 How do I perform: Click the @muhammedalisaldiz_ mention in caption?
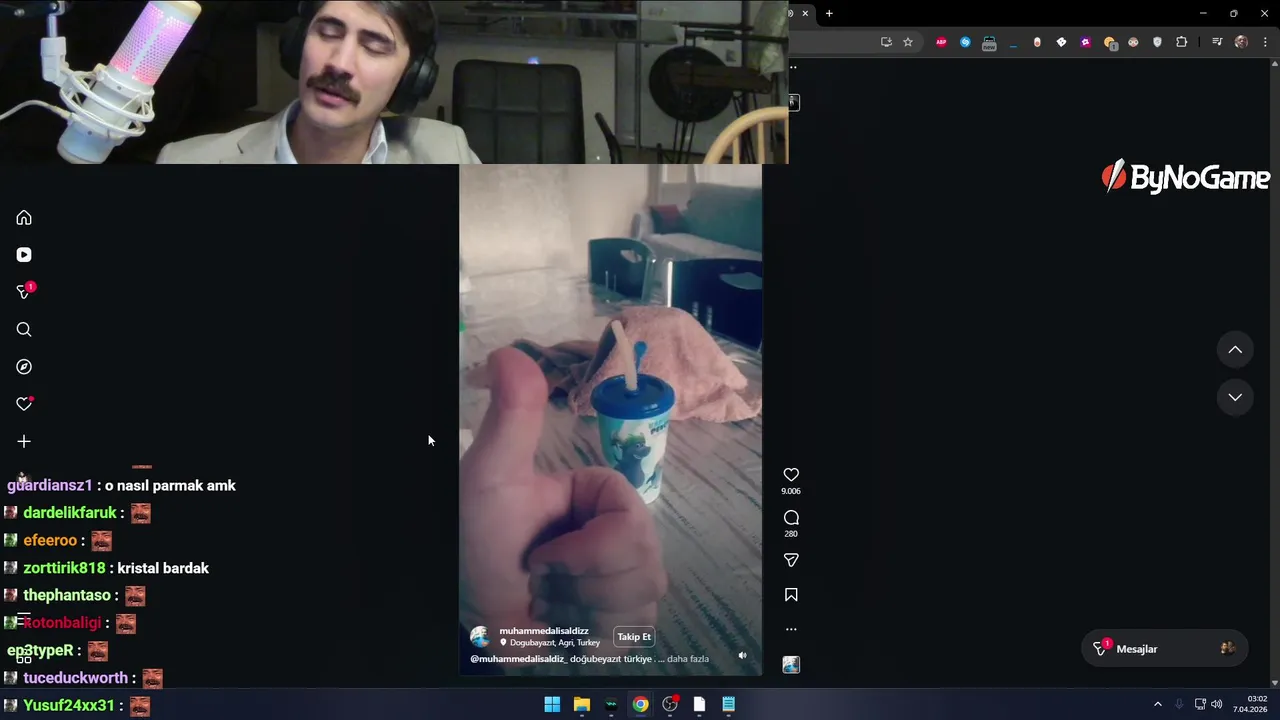coord(518,659)
